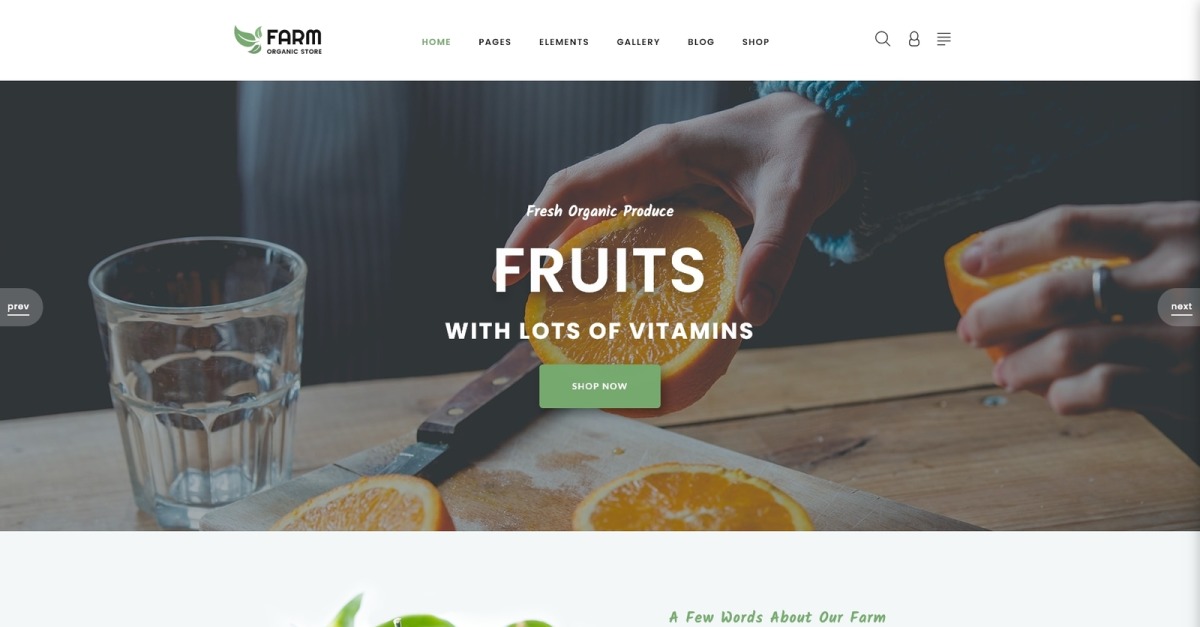Click the 'Fresh Organic Produce' tagline
The image size is (1200, 627).
(600, 211)
